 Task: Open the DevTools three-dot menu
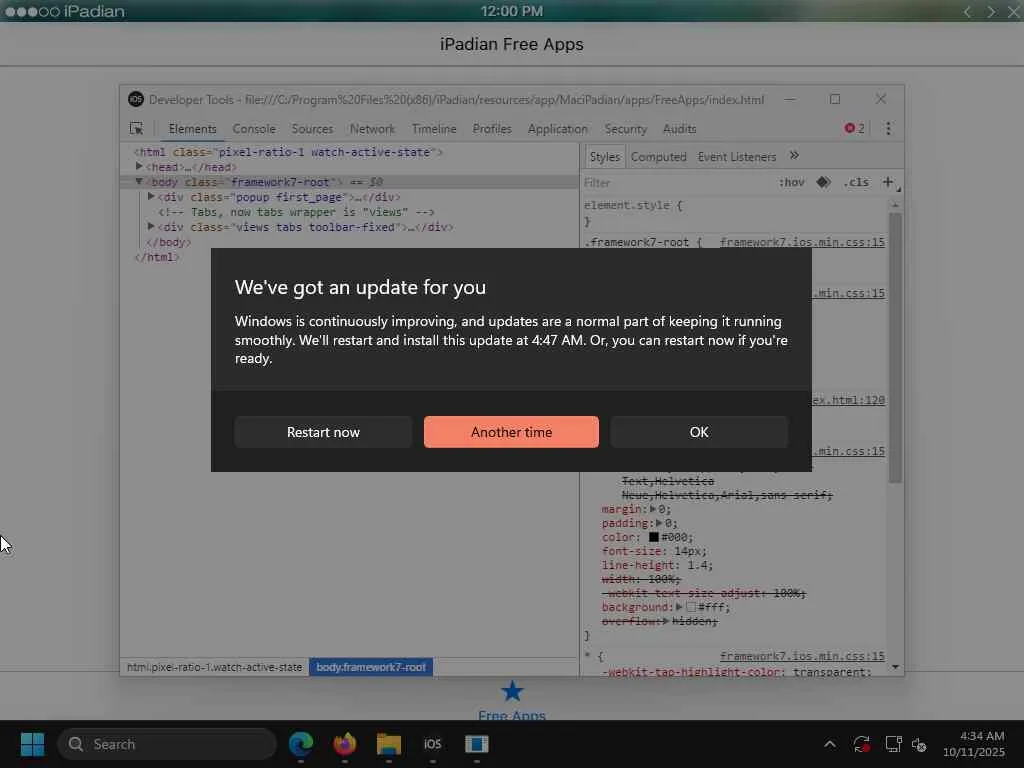(888, 129)
